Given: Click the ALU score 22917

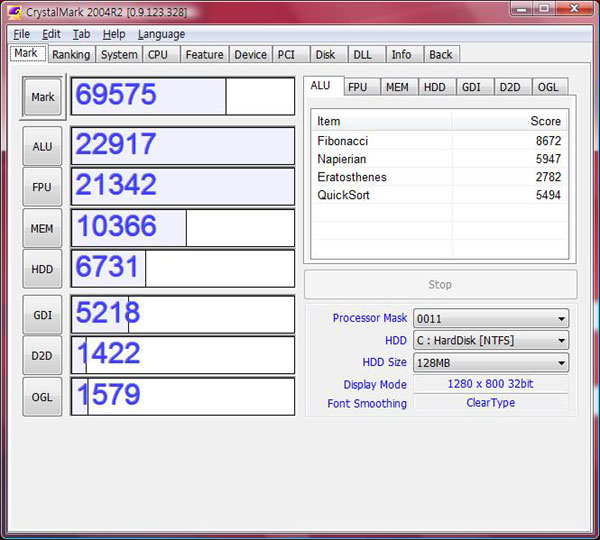Looking at the screenshot, I should 116,144.
